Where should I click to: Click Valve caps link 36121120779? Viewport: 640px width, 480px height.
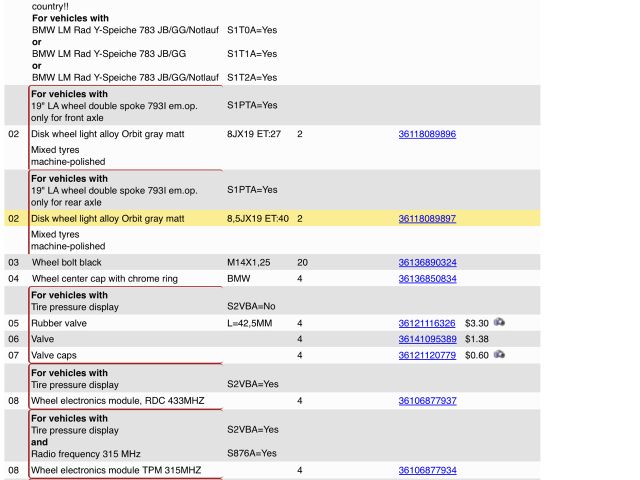click(x=427, y=355)
